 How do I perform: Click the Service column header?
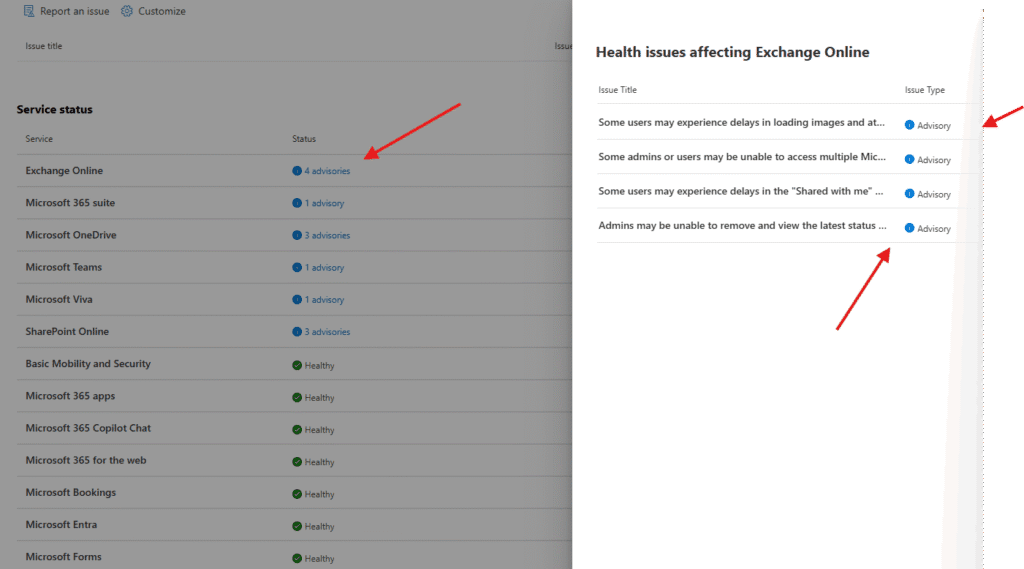click(39, 139)
